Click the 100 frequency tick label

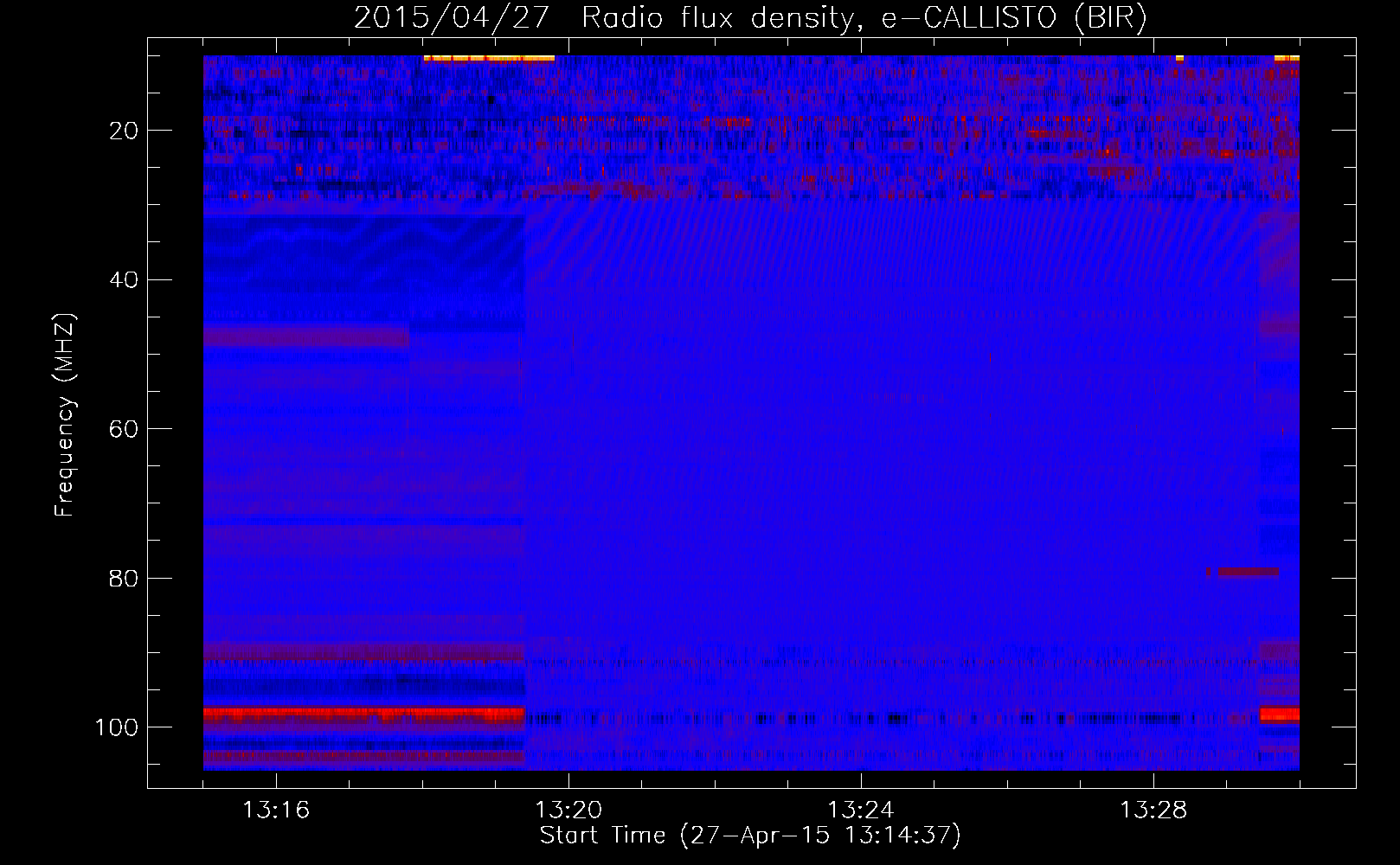117,727
